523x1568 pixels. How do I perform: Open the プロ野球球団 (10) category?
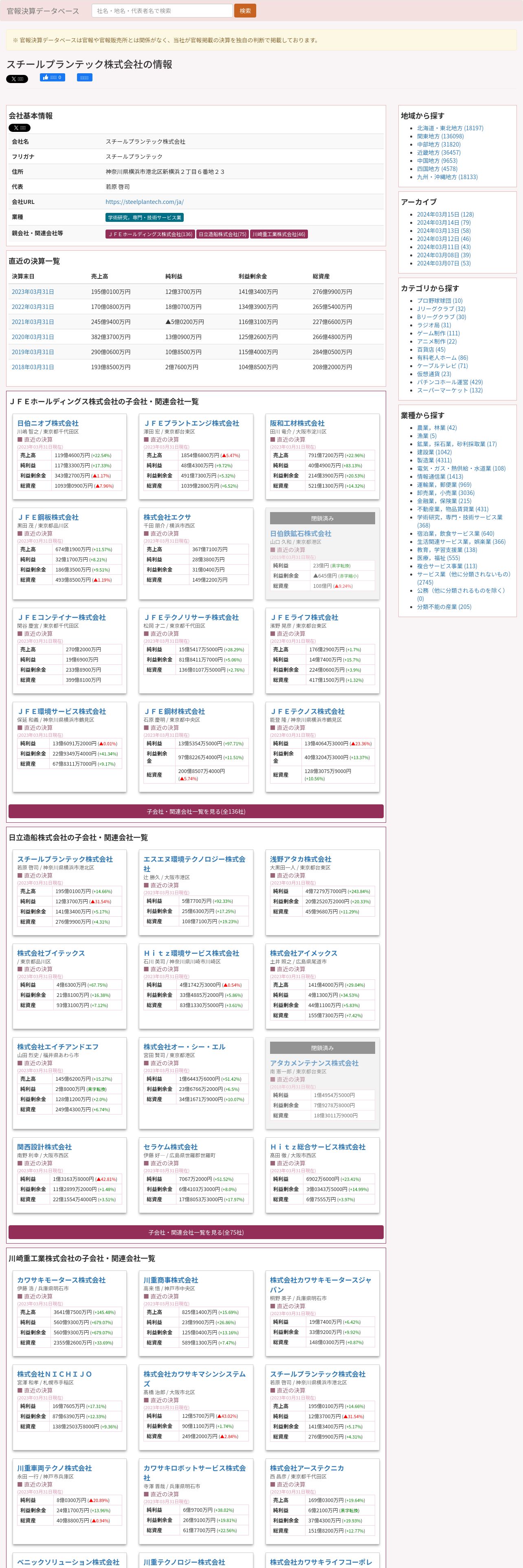click(x=439, y=301)
